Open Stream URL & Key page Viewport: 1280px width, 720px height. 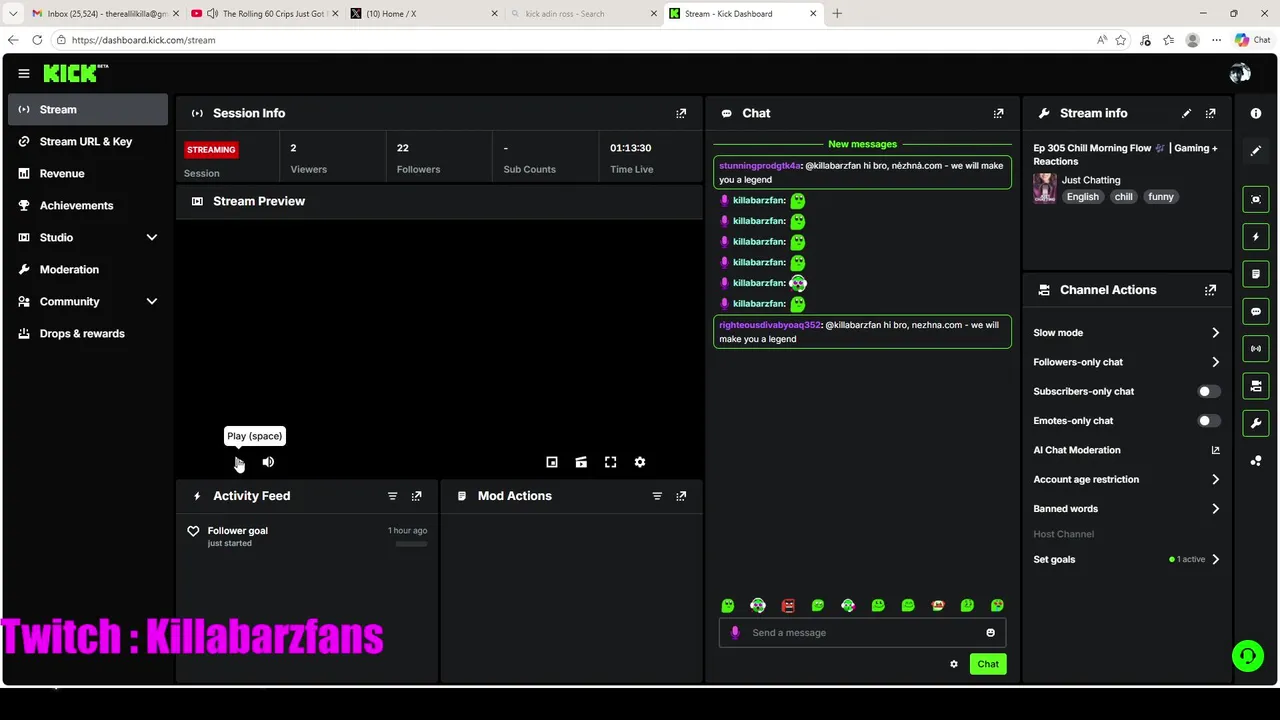pyautogui.click(x=88, y=141)
